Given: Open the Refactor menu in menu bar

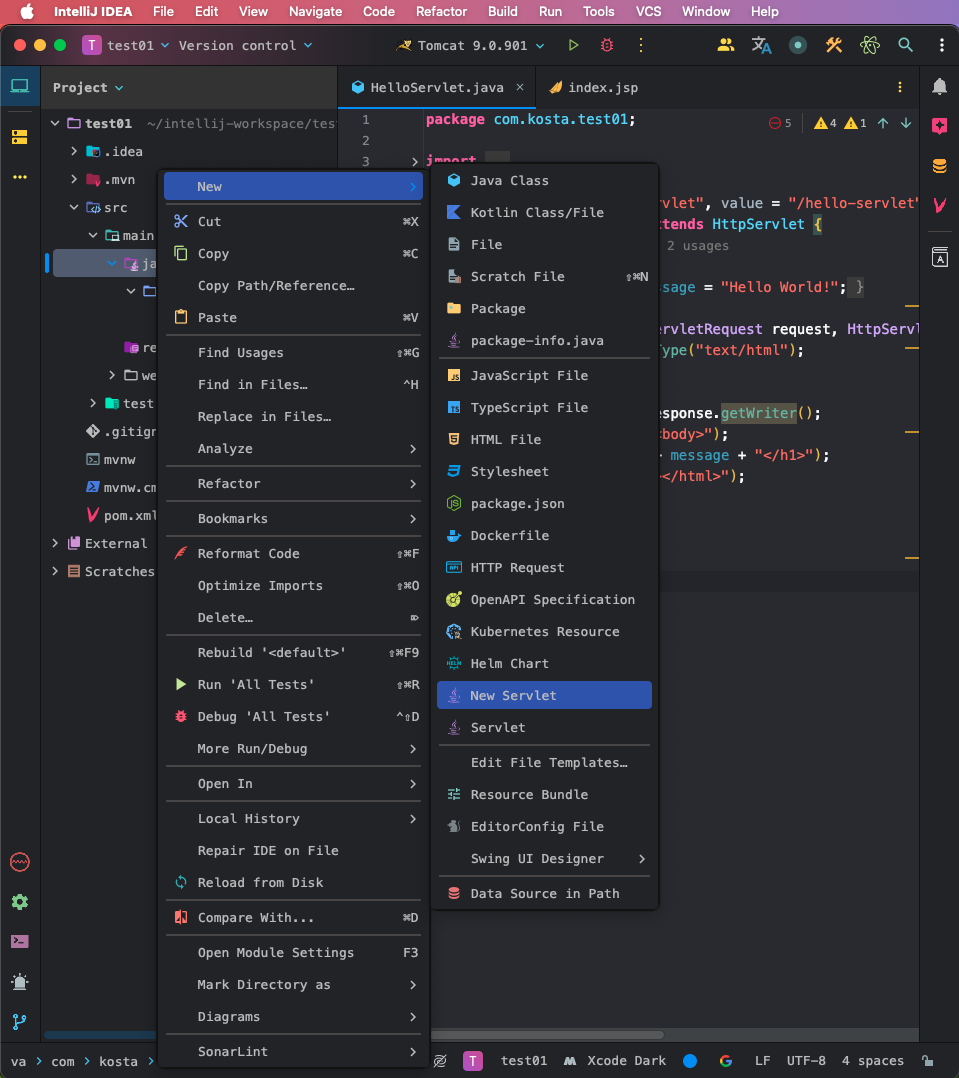Looking at the screenshot, I should click(x=441, y=12).
